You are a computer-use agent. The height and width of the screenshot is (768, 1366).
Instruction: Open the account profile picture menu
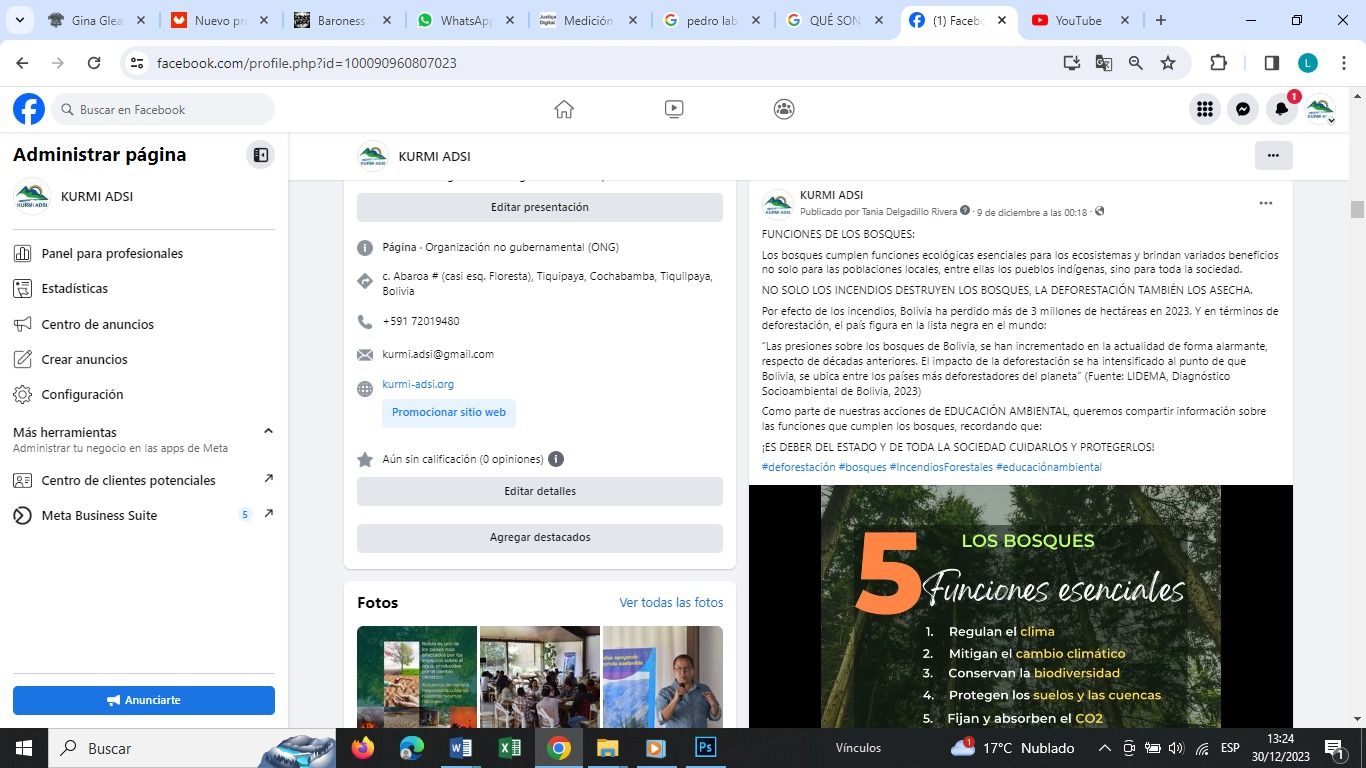point(1320,109)
